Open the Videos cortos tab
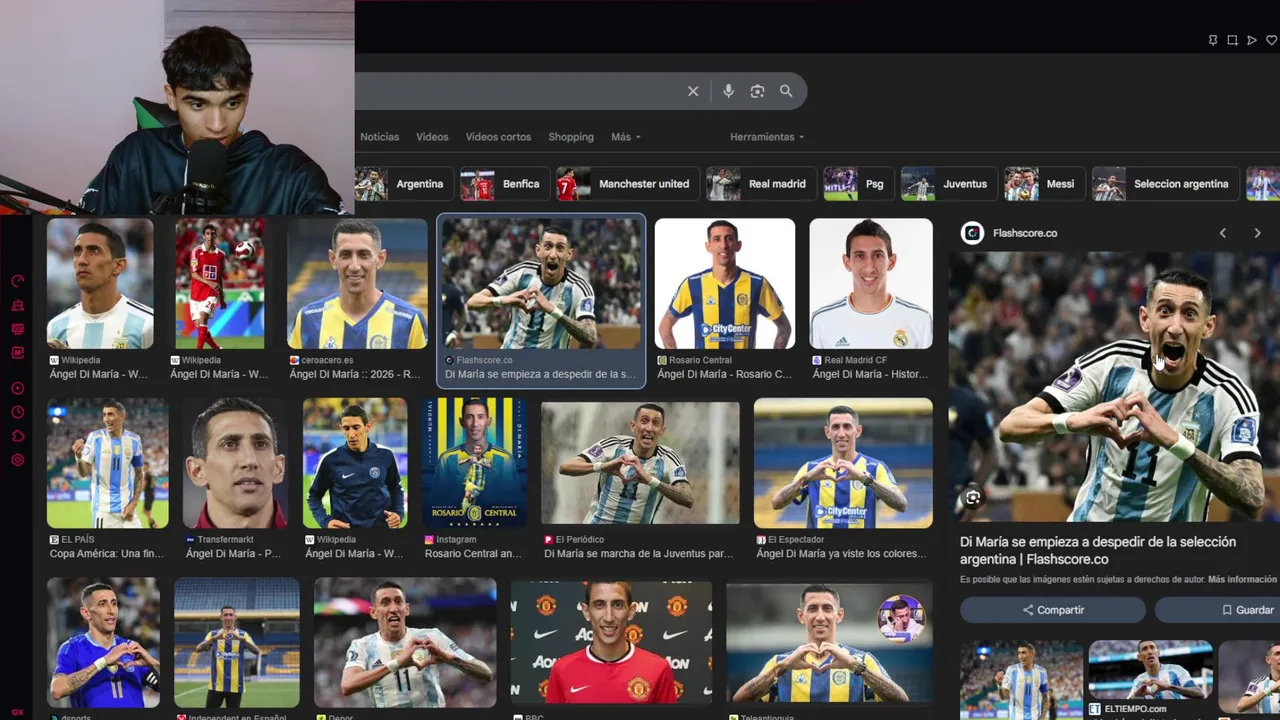The image size is (1280, 720). 498,137
